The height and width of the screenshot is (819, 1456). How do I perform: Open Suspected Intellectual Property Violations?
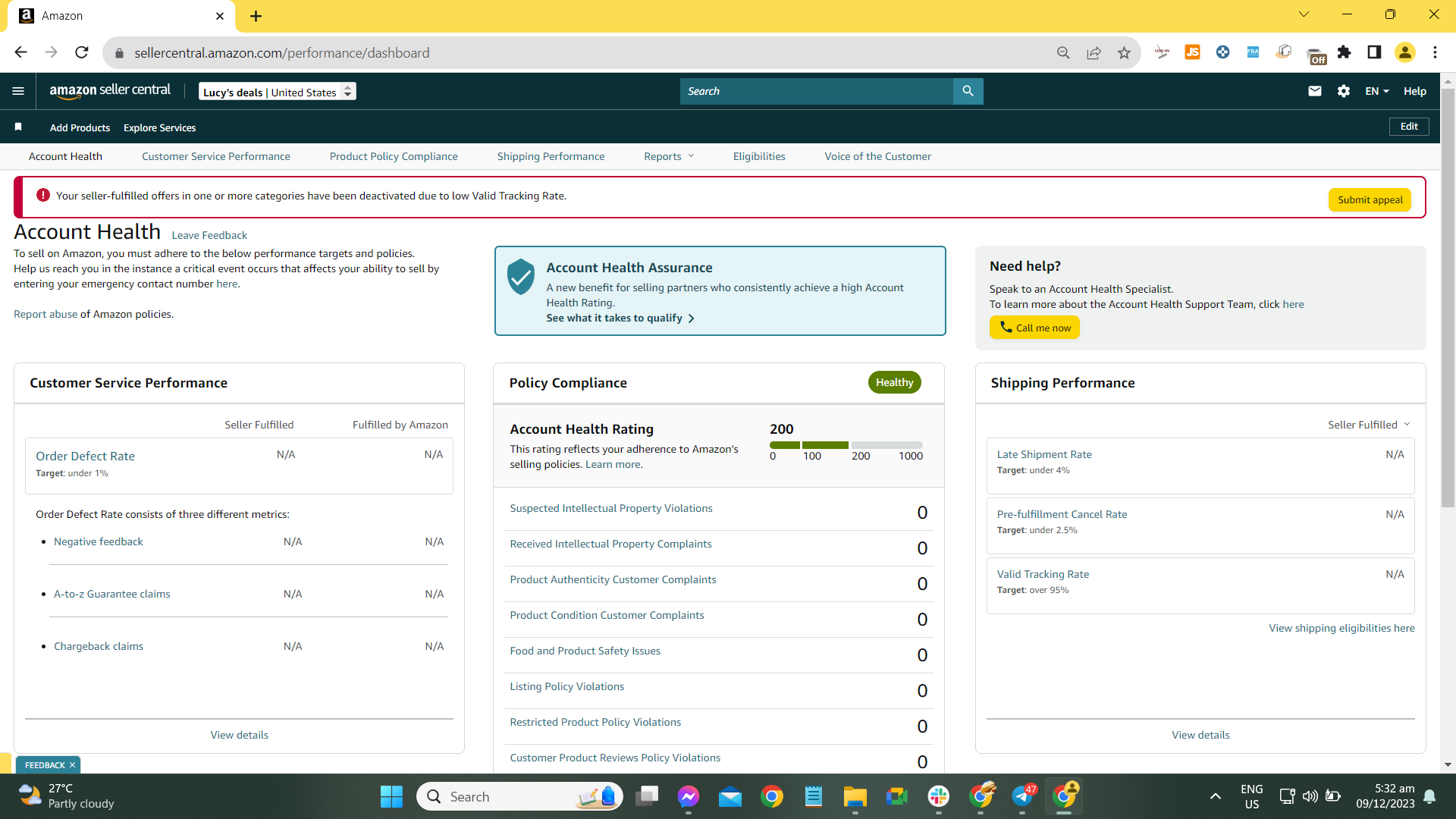pyautogui.click(x=611, y=508)
